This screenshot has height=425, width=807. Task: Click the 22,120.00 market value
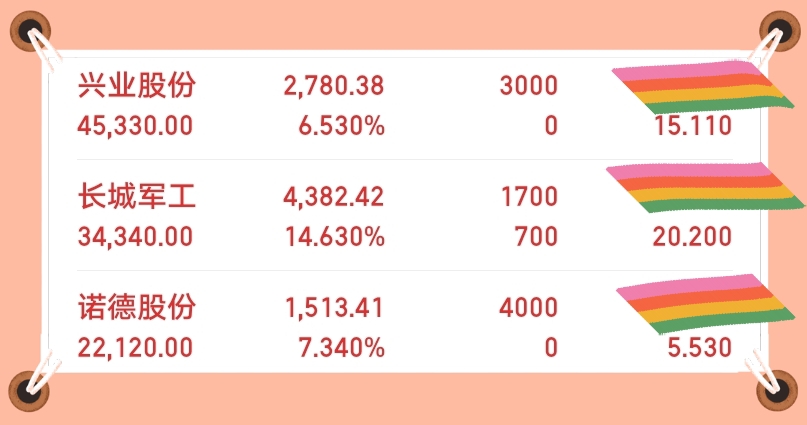coord(135,347)
